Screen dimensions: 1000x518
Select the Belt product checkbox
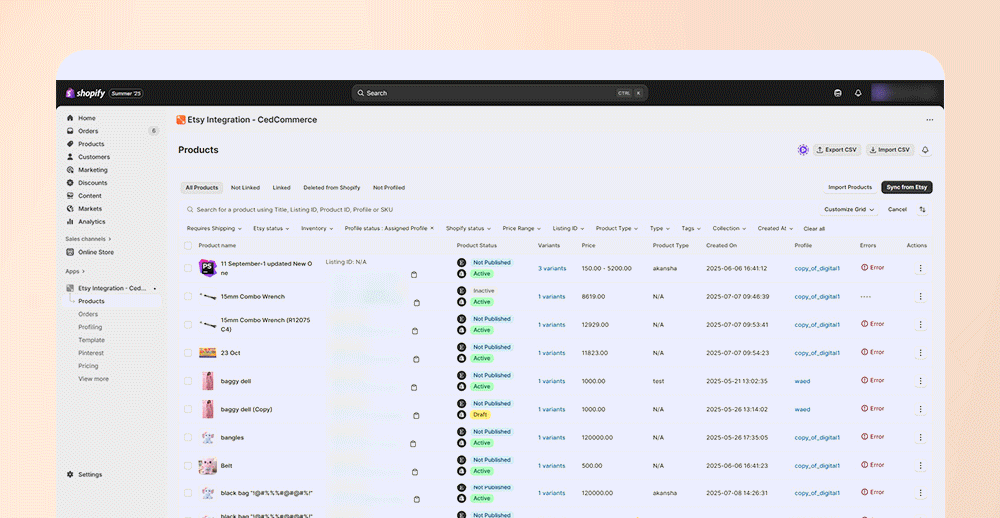[188, 466]
